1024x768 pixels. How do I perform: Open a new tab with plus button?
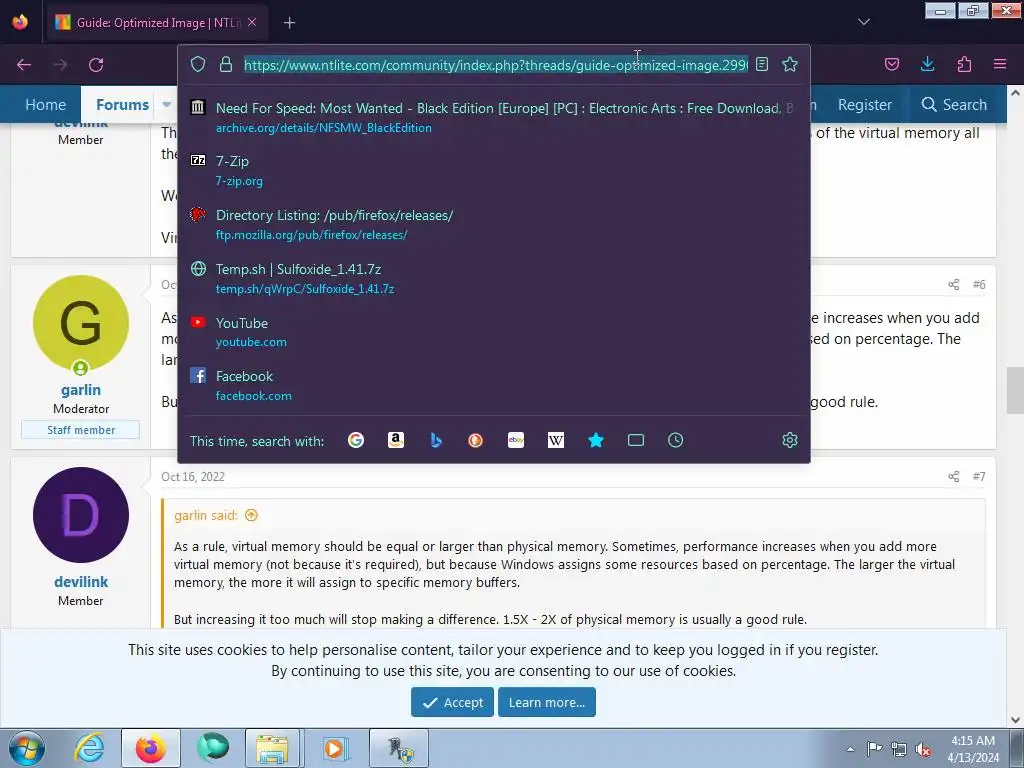pyautogui.click(x=289, y=23)
